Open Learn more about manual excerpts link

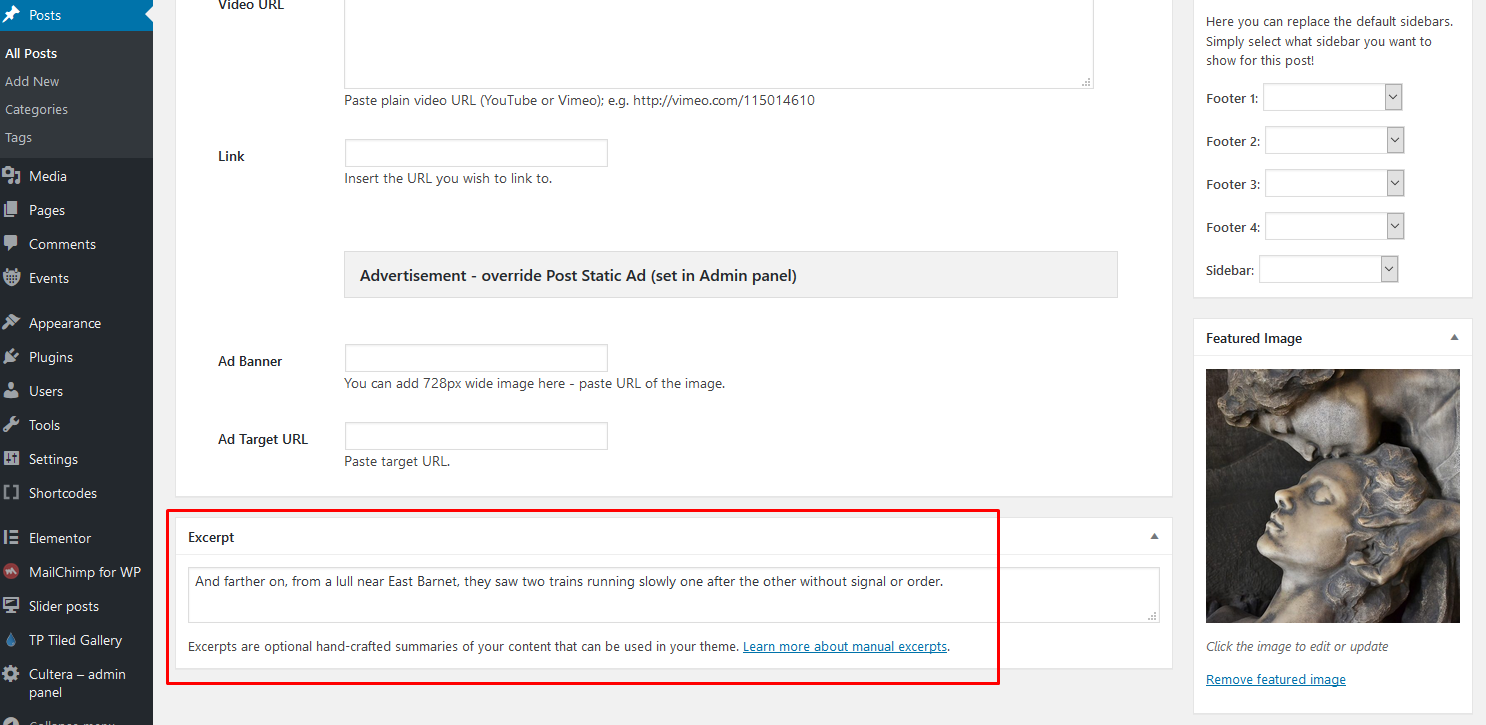point(845,647)
